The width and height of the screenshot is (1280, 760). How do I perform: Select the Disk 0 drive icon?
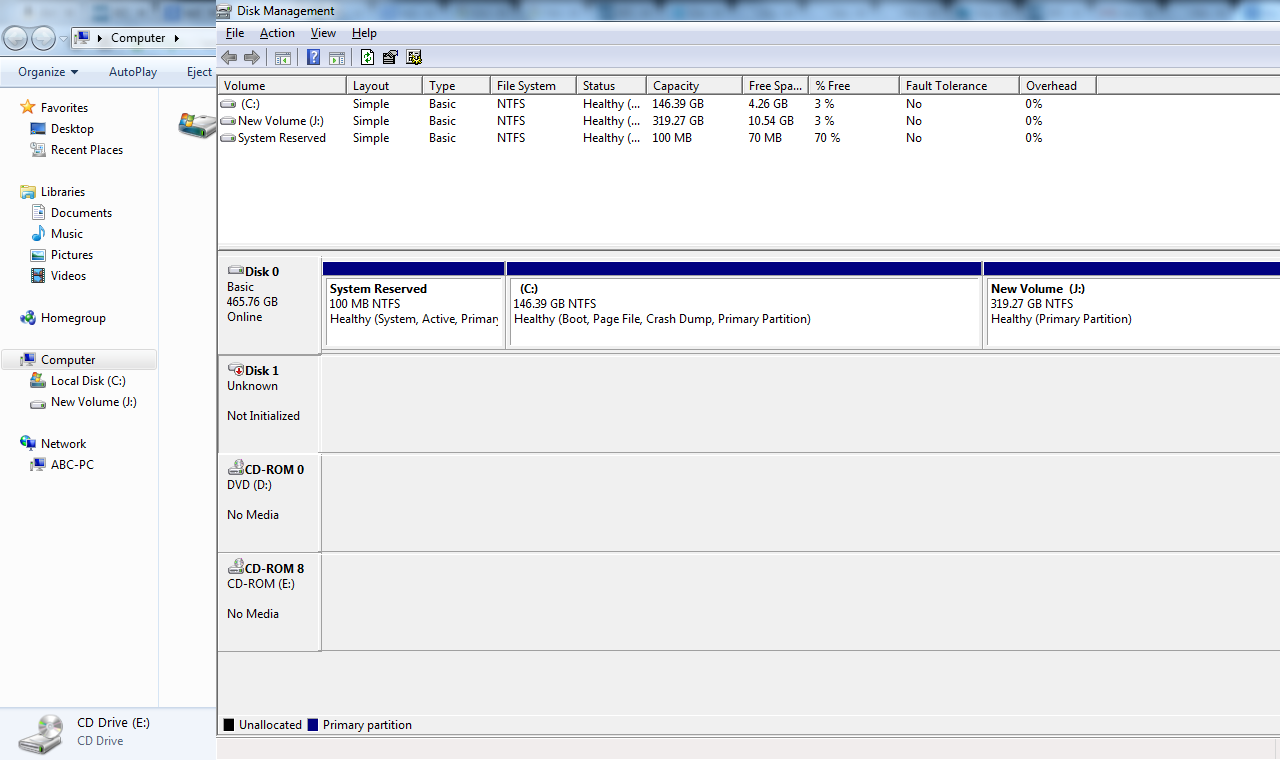click(x=236, y=271)
